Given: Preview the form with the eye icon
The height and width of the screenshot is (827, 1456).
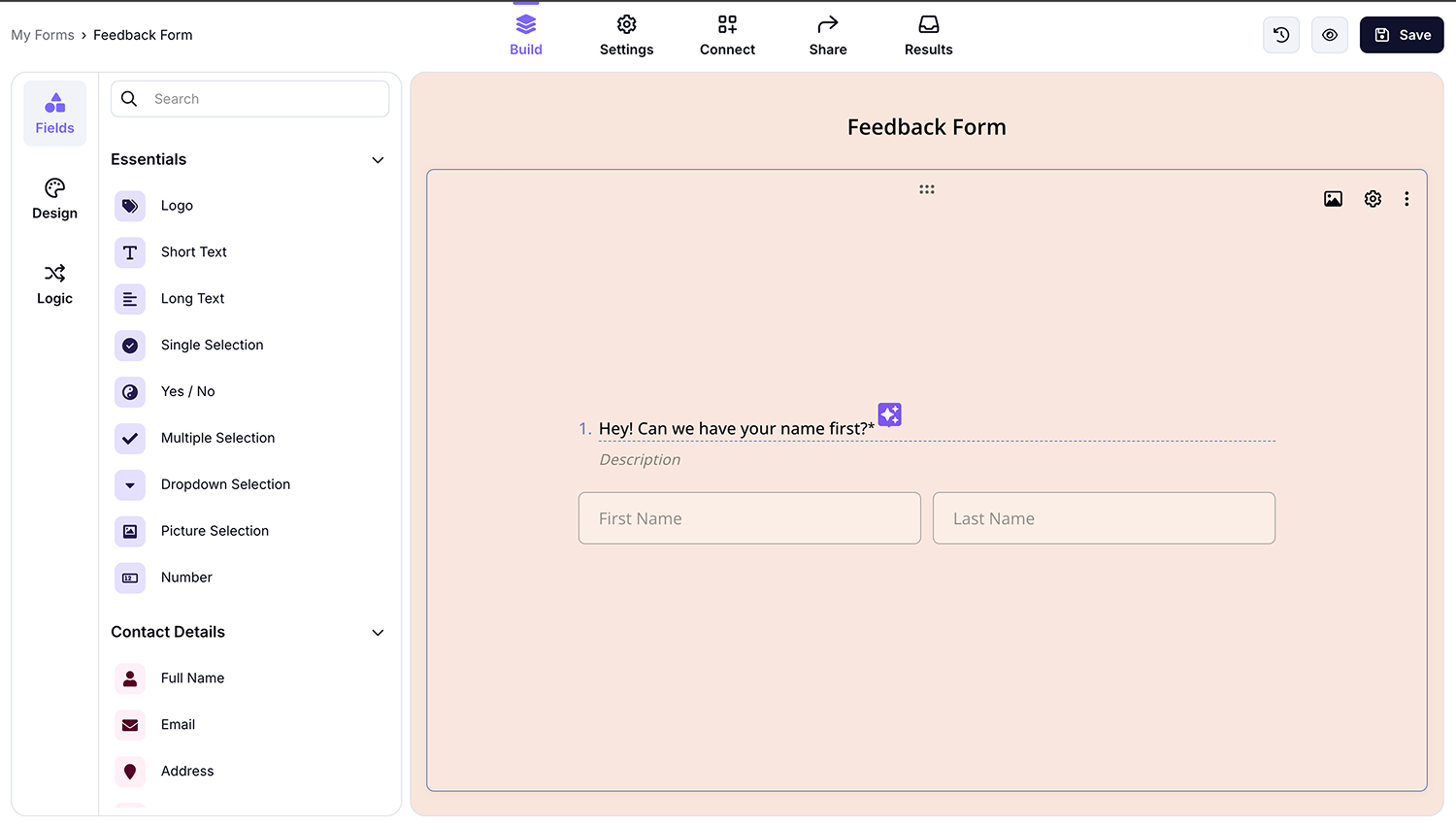Looking at the screenshot, I should coord(1329,34).
